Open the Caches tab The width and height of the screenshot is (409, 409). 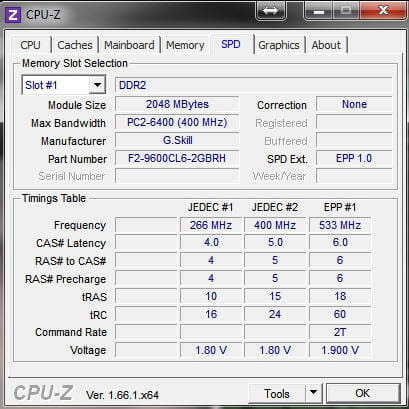[75, 45]
